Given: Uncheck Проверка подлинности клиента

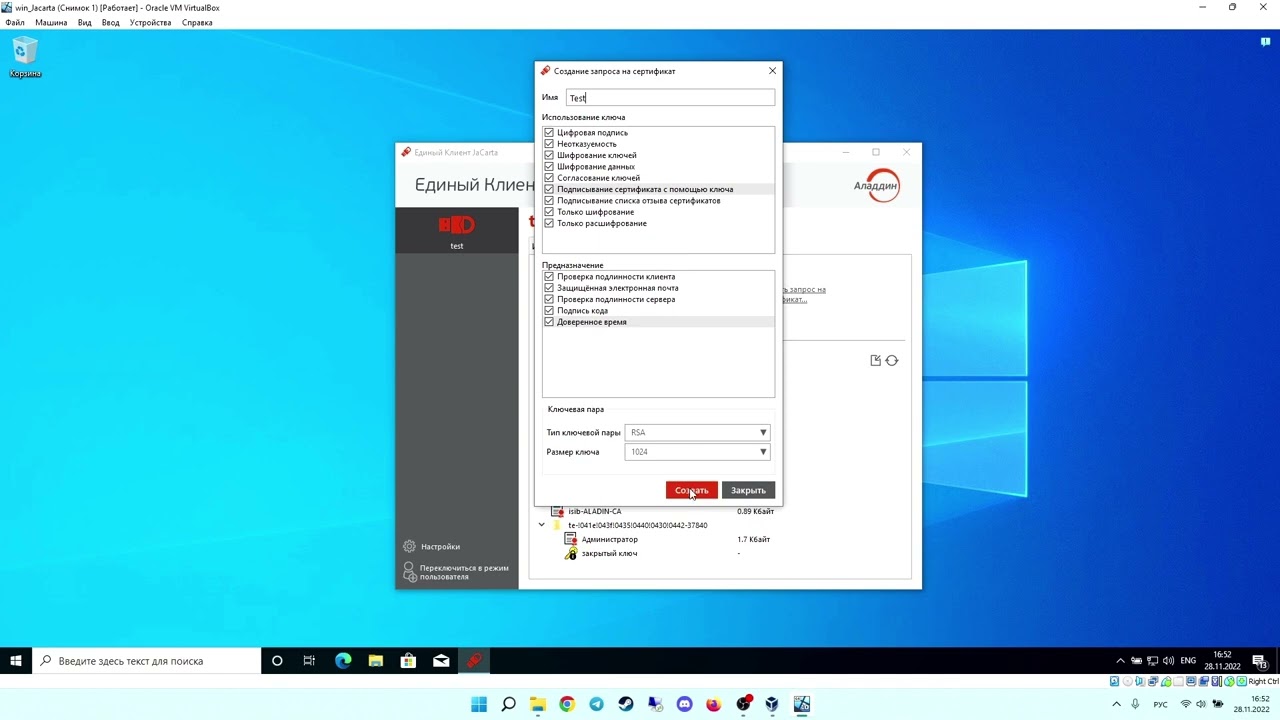Looking at the screenshot, I should pyautogui.click(x=549, y=277).
